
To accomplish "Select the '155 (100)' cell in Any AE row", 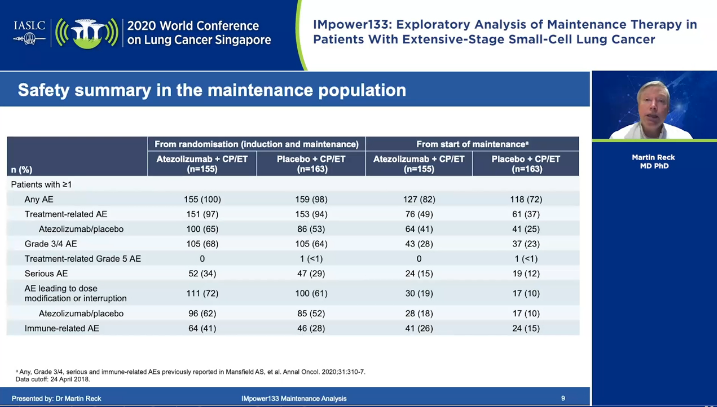I will point(202,199).
